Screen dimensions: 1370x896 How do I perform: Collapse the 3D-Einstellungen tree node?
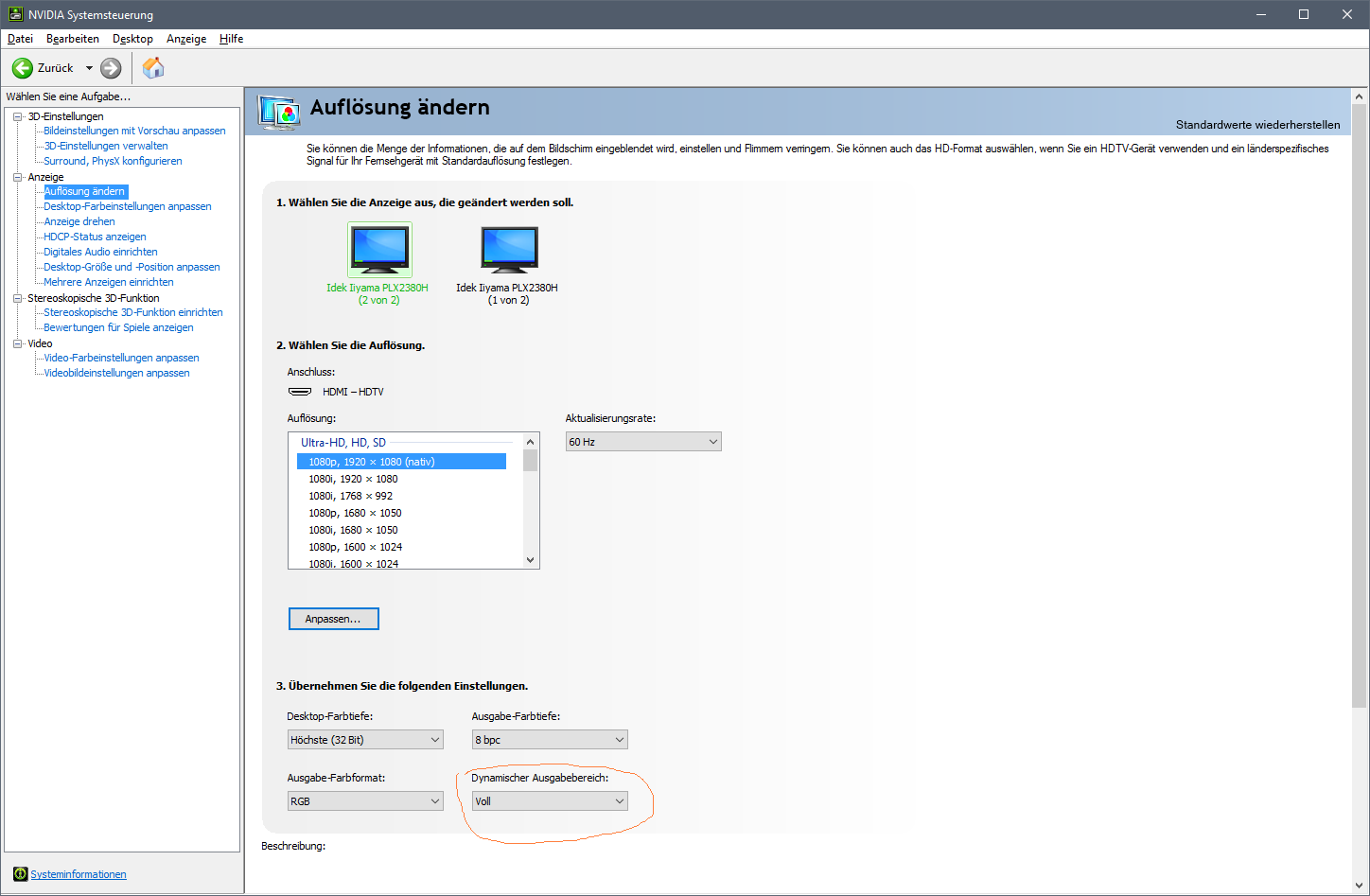coord(17,116)
